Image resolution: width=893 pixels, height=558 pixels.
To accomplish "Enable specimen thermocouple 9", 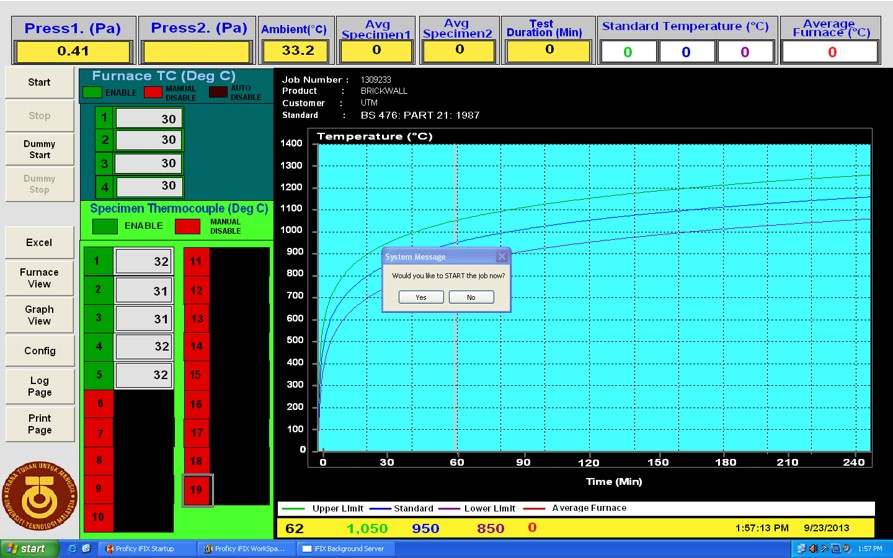I will [99, 489].
